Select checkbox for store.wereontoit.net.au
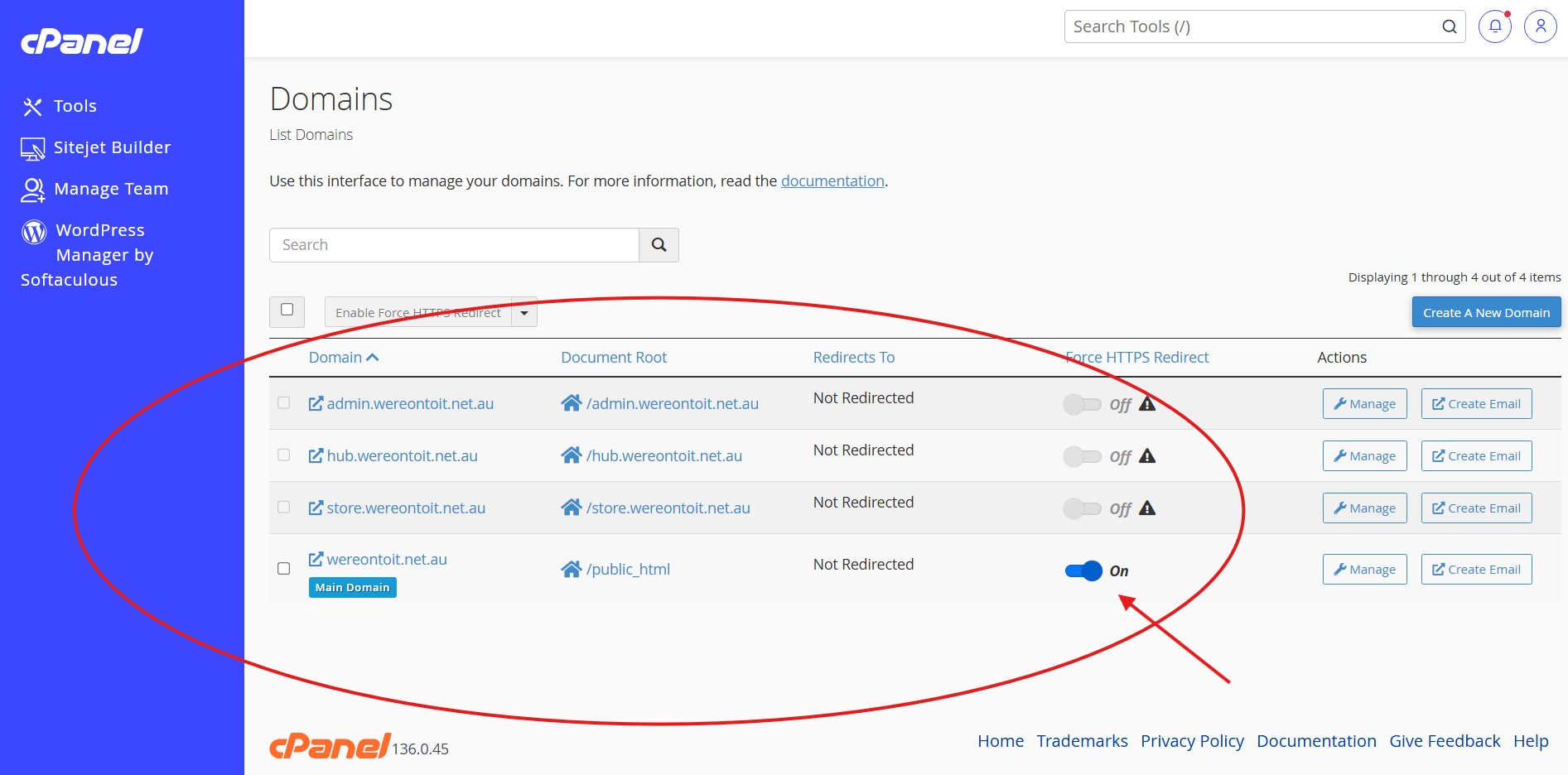 (x=284, y=508)
